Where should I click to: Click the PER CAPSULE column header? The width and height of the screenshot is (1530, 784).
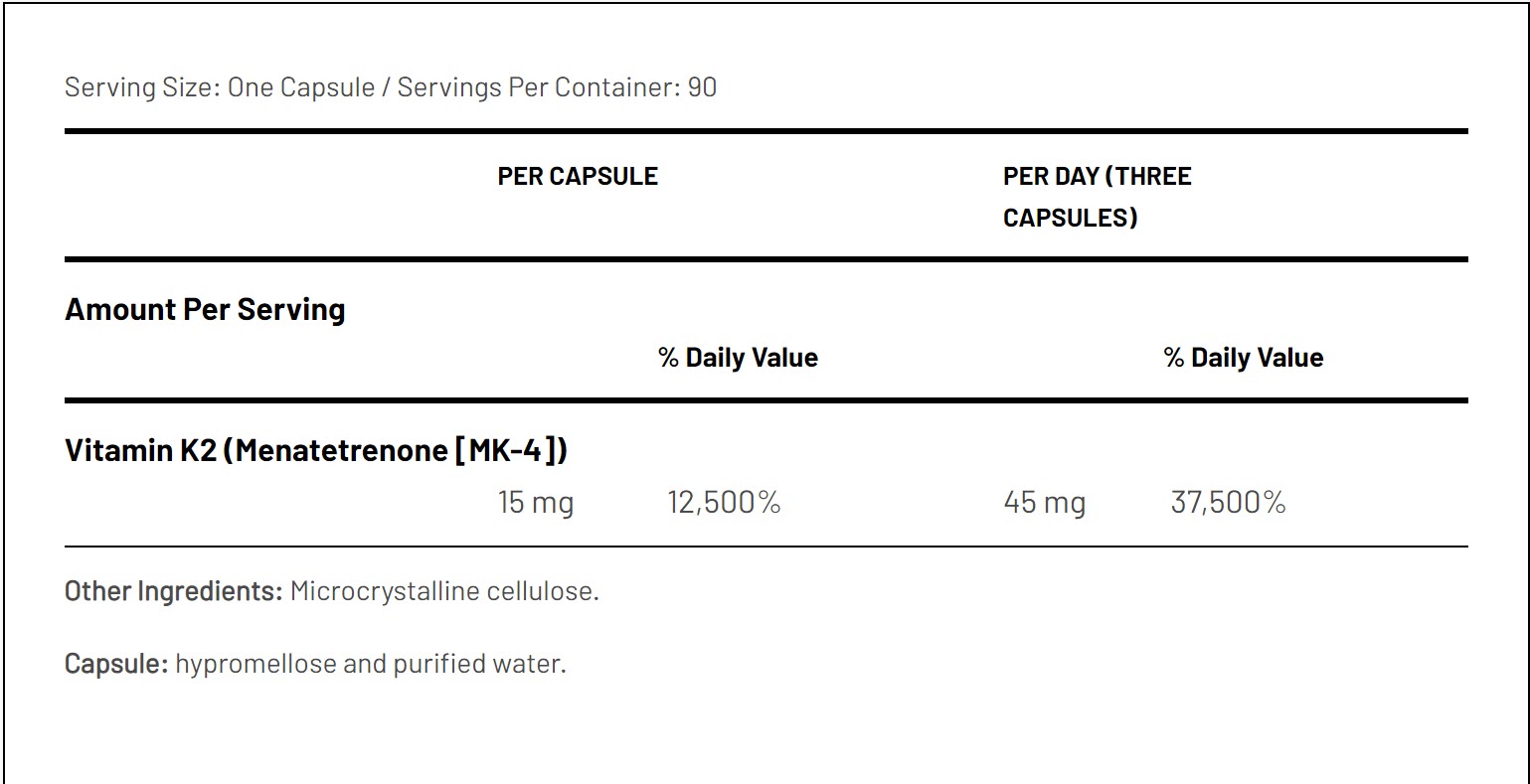point(578,177)
